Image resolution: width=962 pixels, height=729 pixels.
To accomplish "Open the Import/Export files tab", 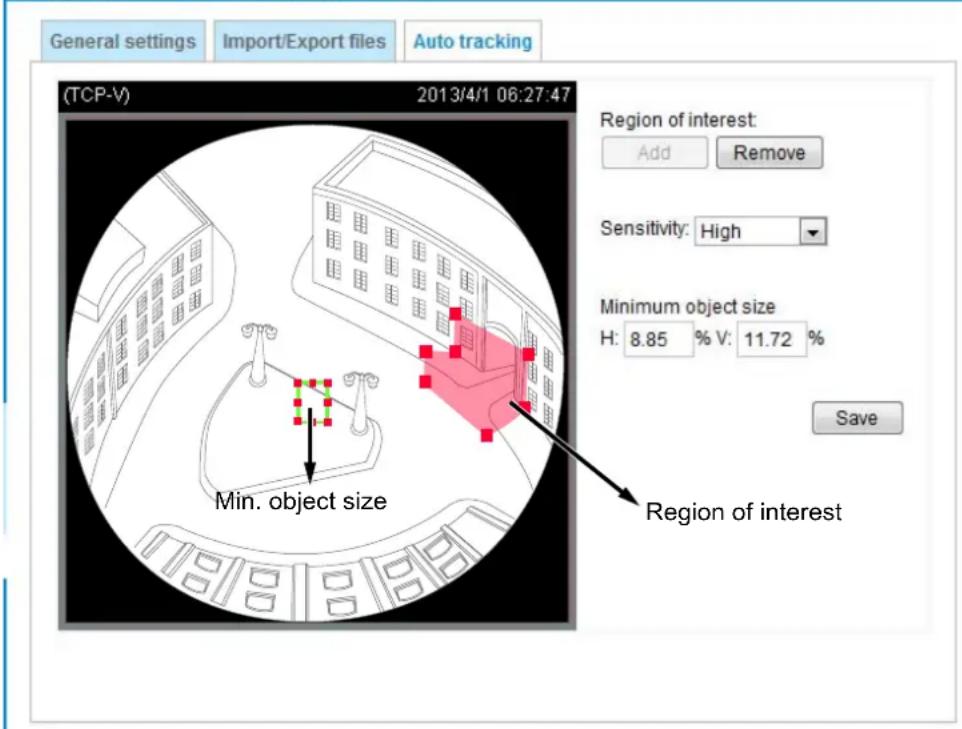I will 304,41.
